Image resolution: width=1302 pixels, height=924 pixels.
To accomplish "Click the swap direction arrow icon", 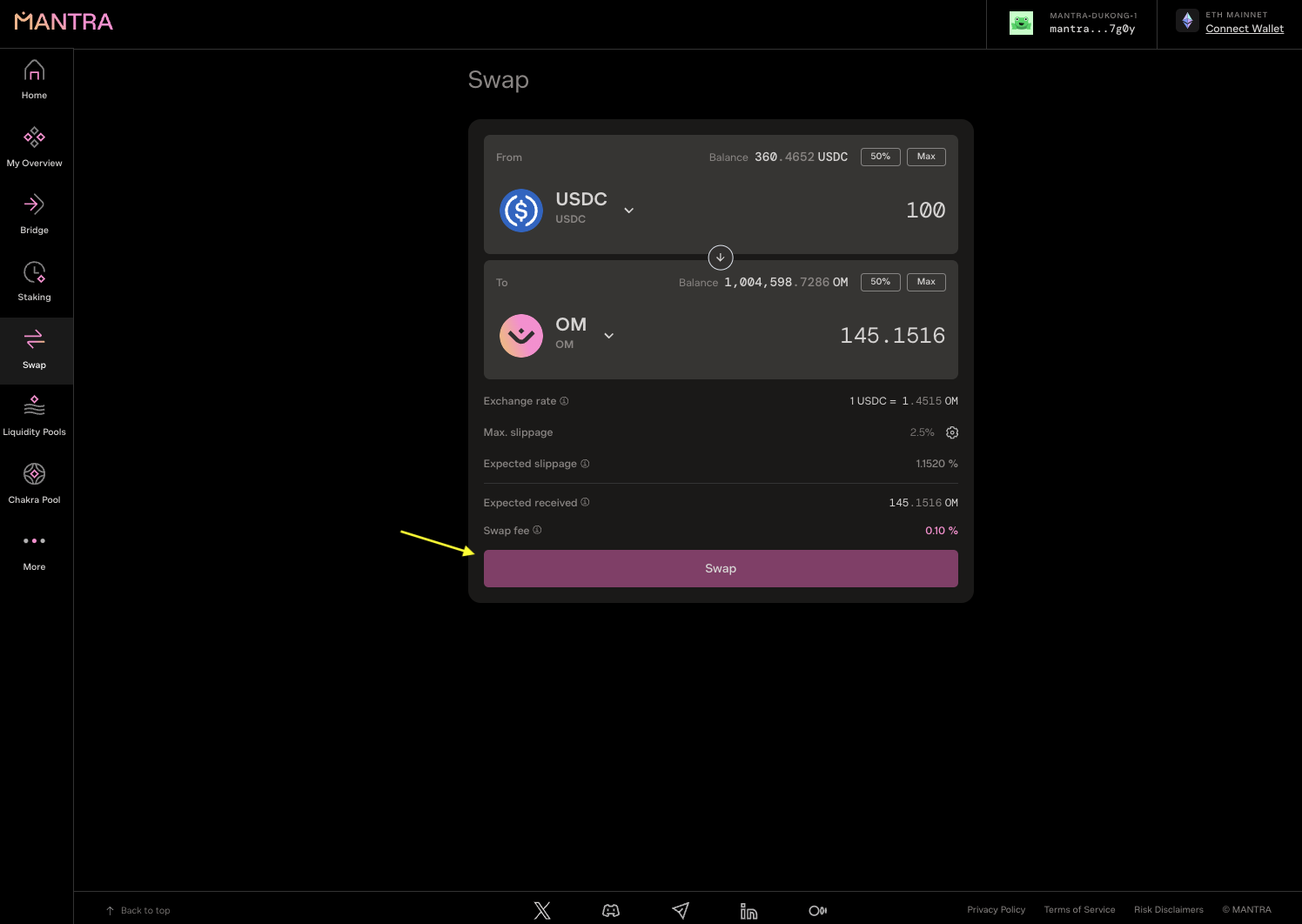I will 721,258.
